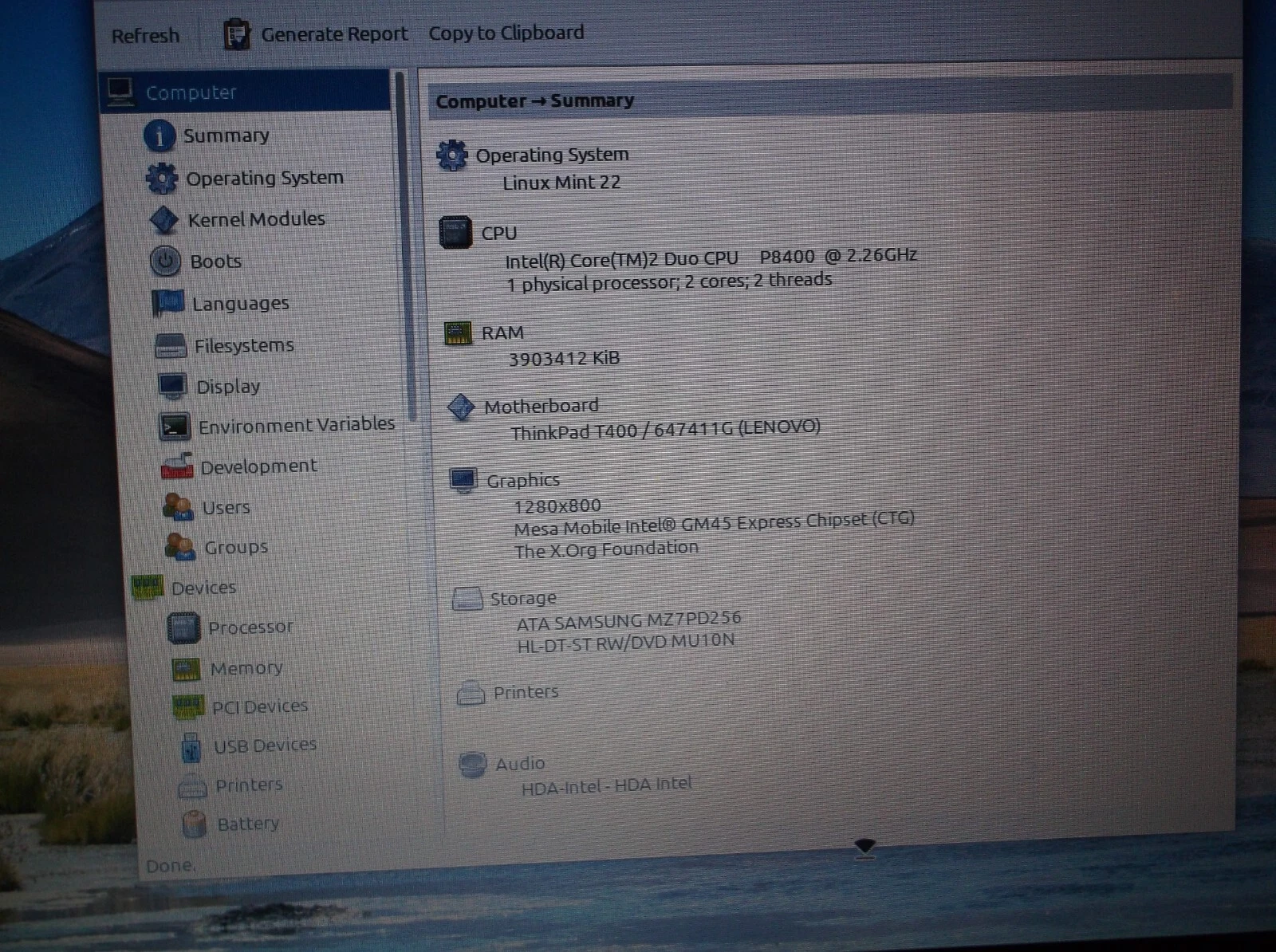The height and width of the screenshot is (952, 1276).
Task: Select Battery in sidebar
Action: [248, 824]
